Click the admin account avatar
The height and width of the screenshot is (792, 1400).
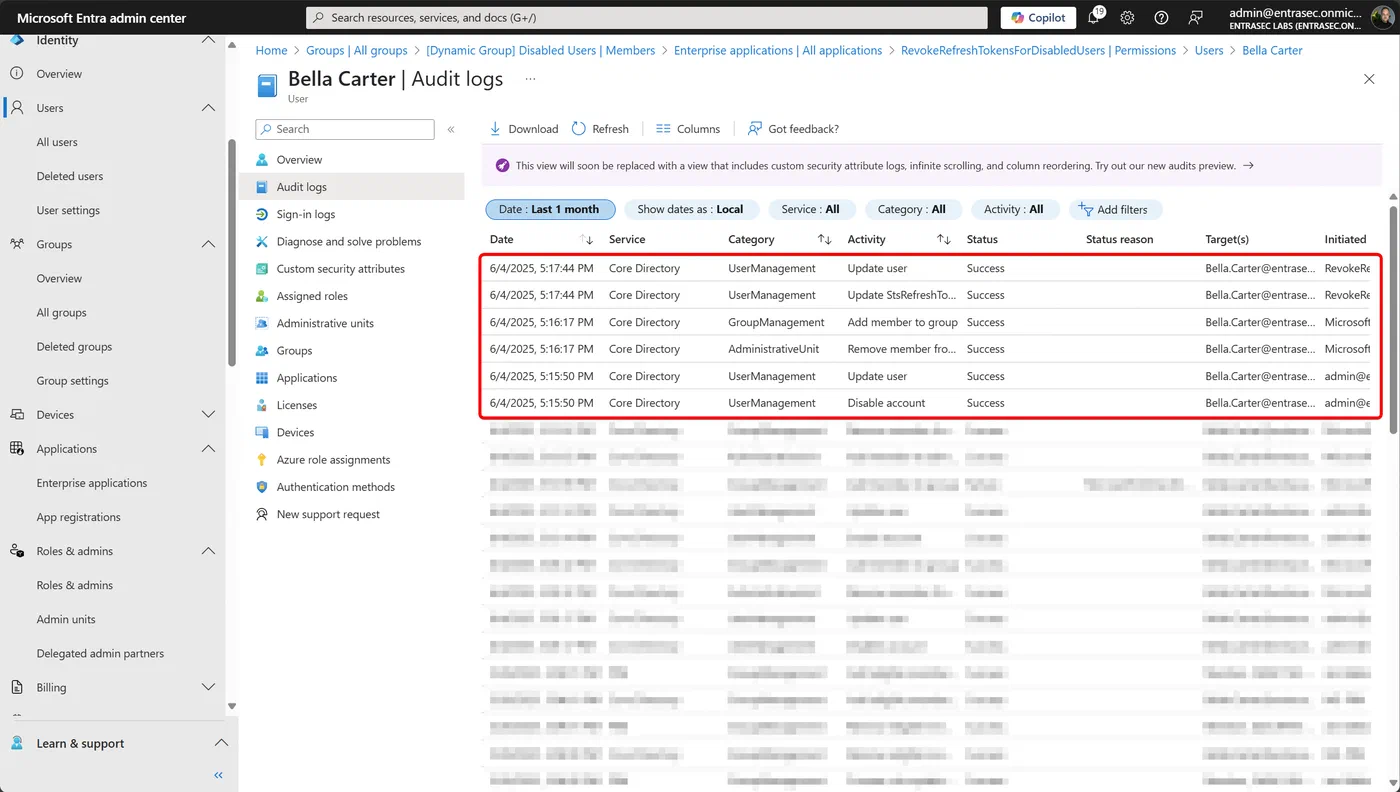(1381, 17)
